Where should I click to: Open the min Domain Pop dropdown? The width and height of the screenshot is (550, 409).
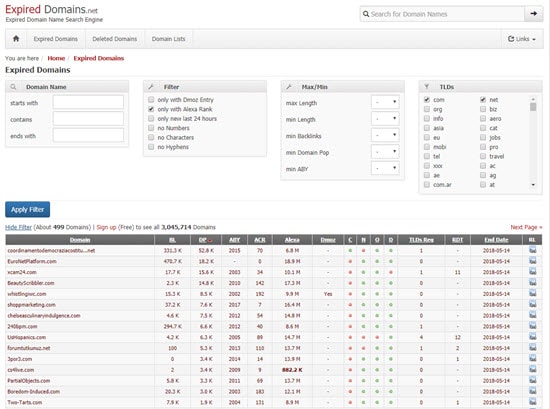pos(385,152)
